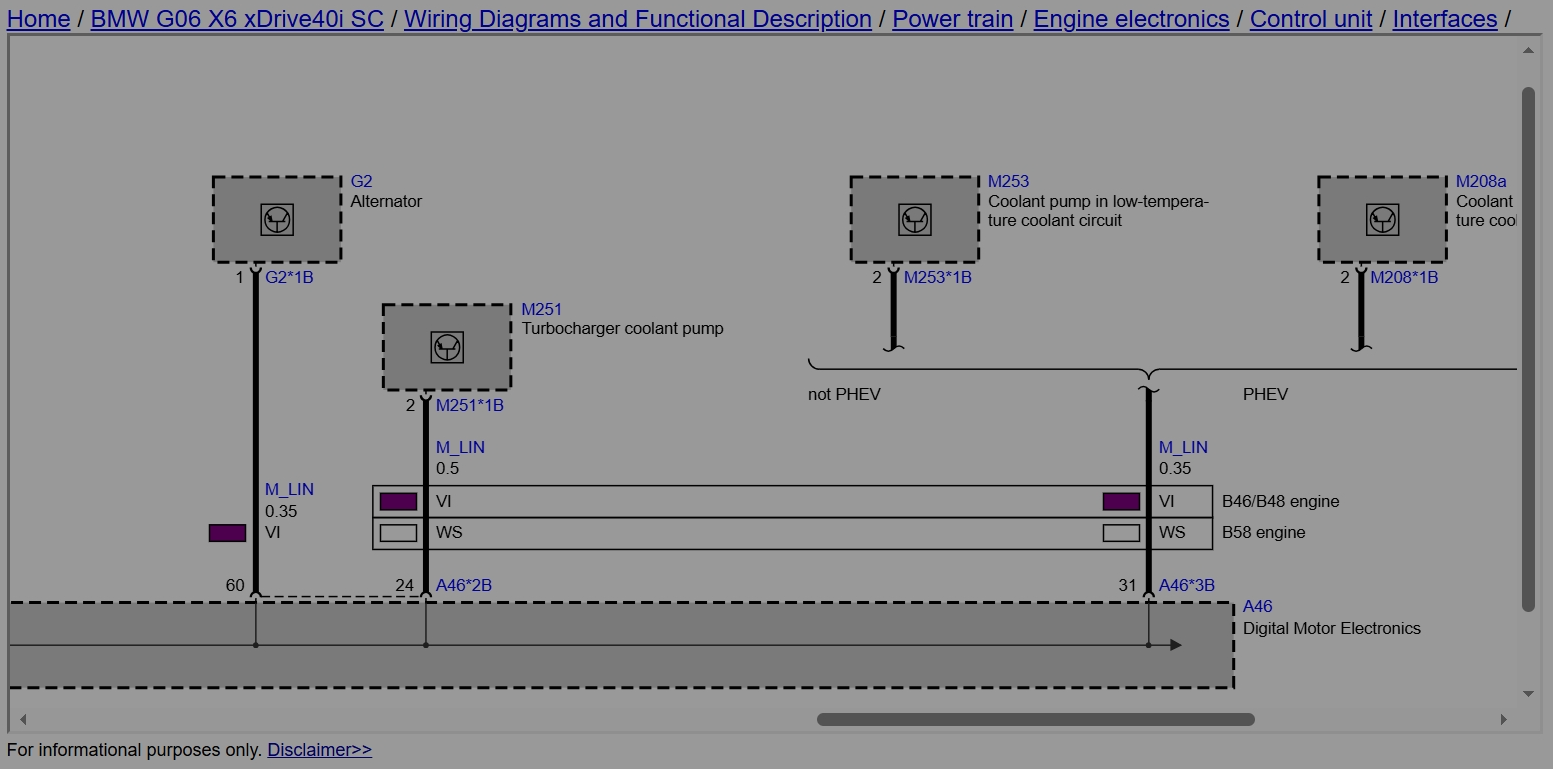
Task: Click the white WS swatch on the M251 wire
Action: point(399,533)
